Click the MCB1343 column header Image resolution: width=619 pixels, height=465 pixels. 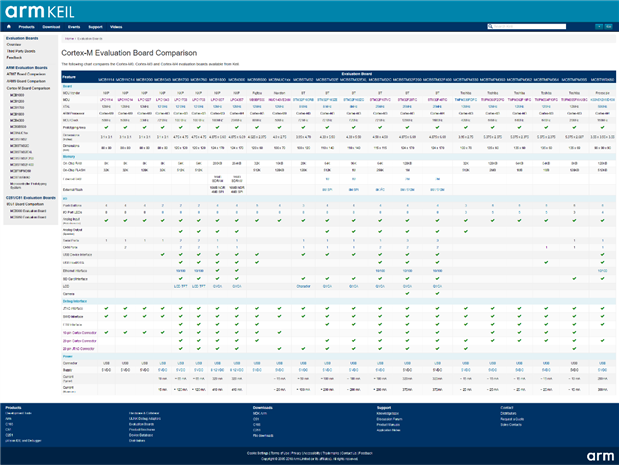click(162, 79)
